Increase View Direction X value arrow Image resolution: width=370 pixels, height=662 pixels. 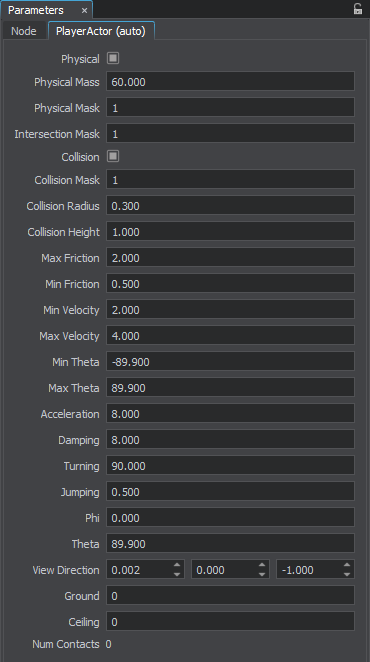point(177,565)
